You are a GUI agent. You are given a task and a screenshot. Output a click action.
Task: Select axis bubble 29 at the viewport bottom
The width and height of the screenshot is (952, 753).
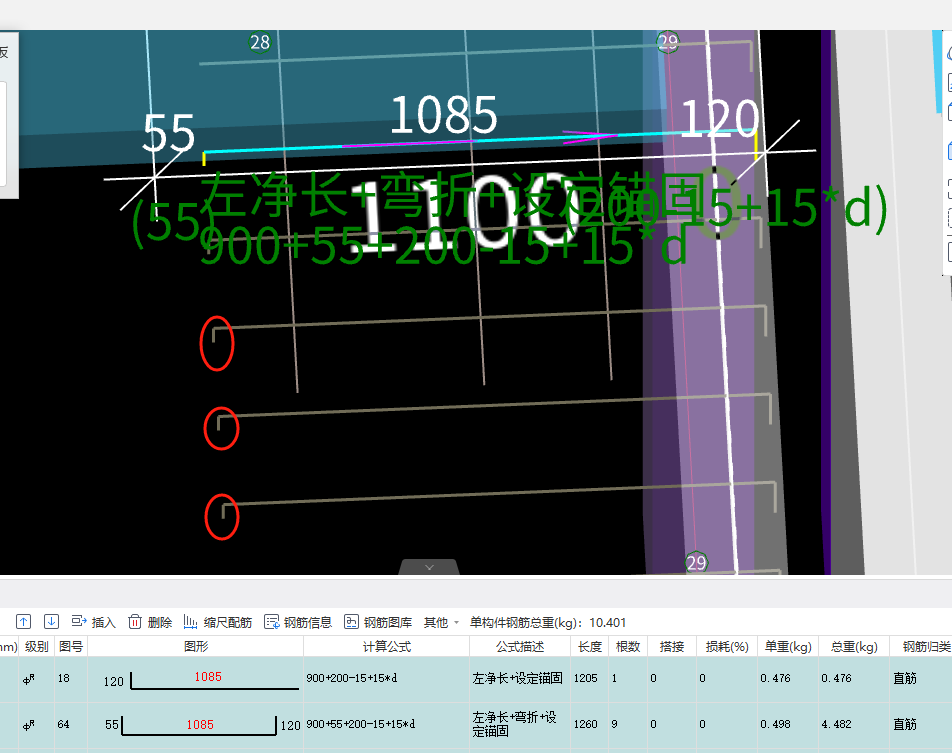click(x=696, y=562)
